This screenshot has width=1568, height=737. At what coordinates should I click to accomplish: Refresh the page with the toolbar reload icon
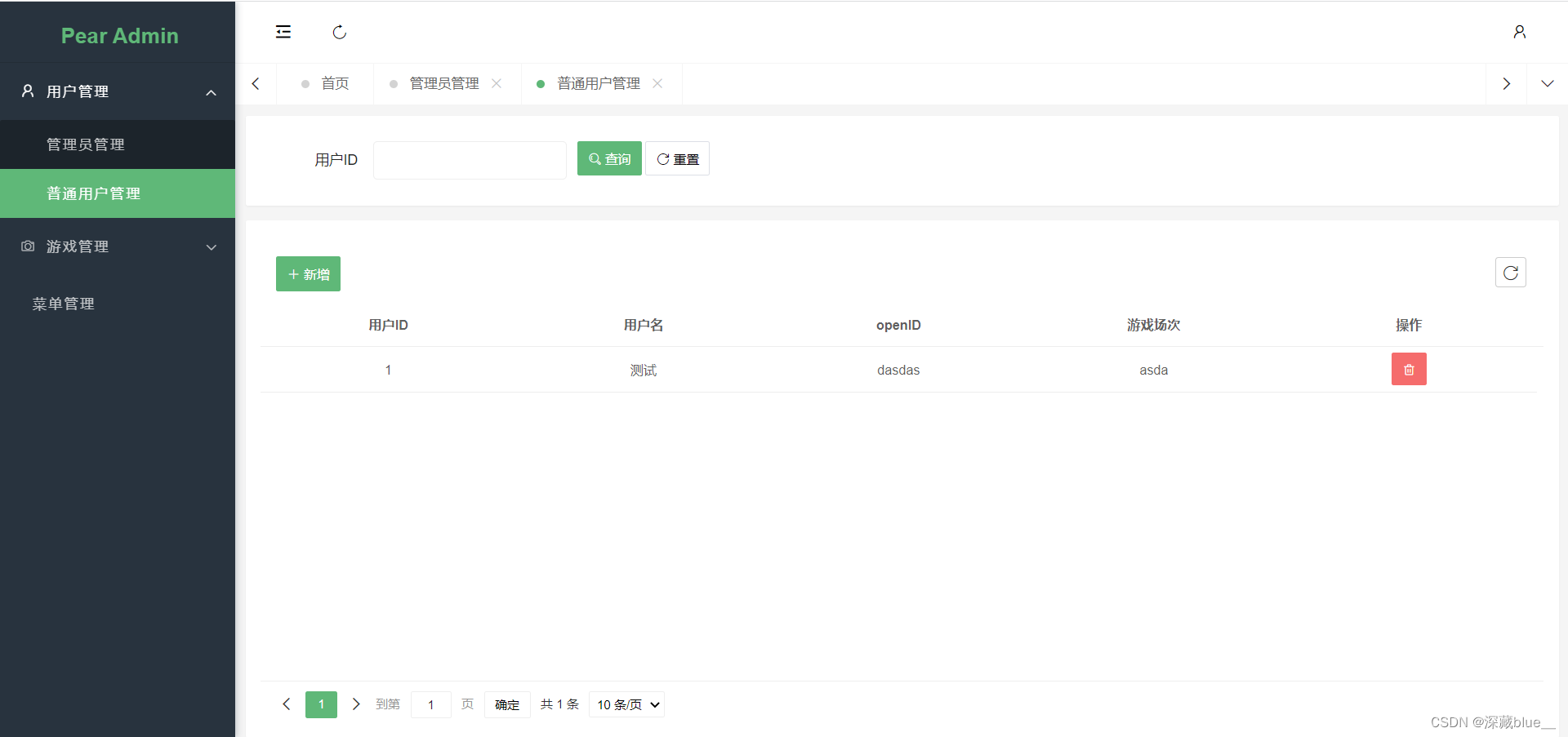coord(339,33)
